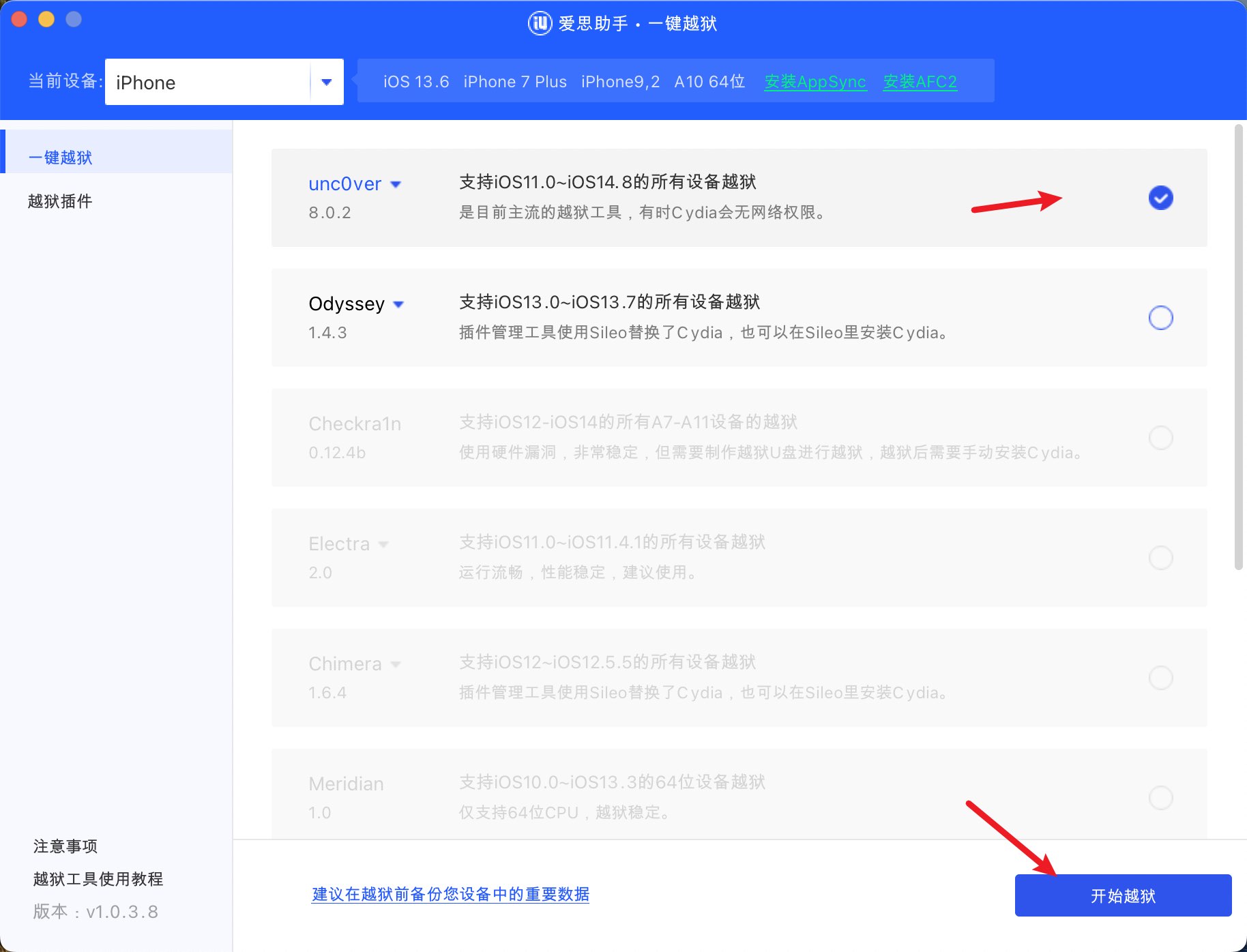Expand the Odyssey version dropdown arrow
1247x952 pixels.
(399, 304)
